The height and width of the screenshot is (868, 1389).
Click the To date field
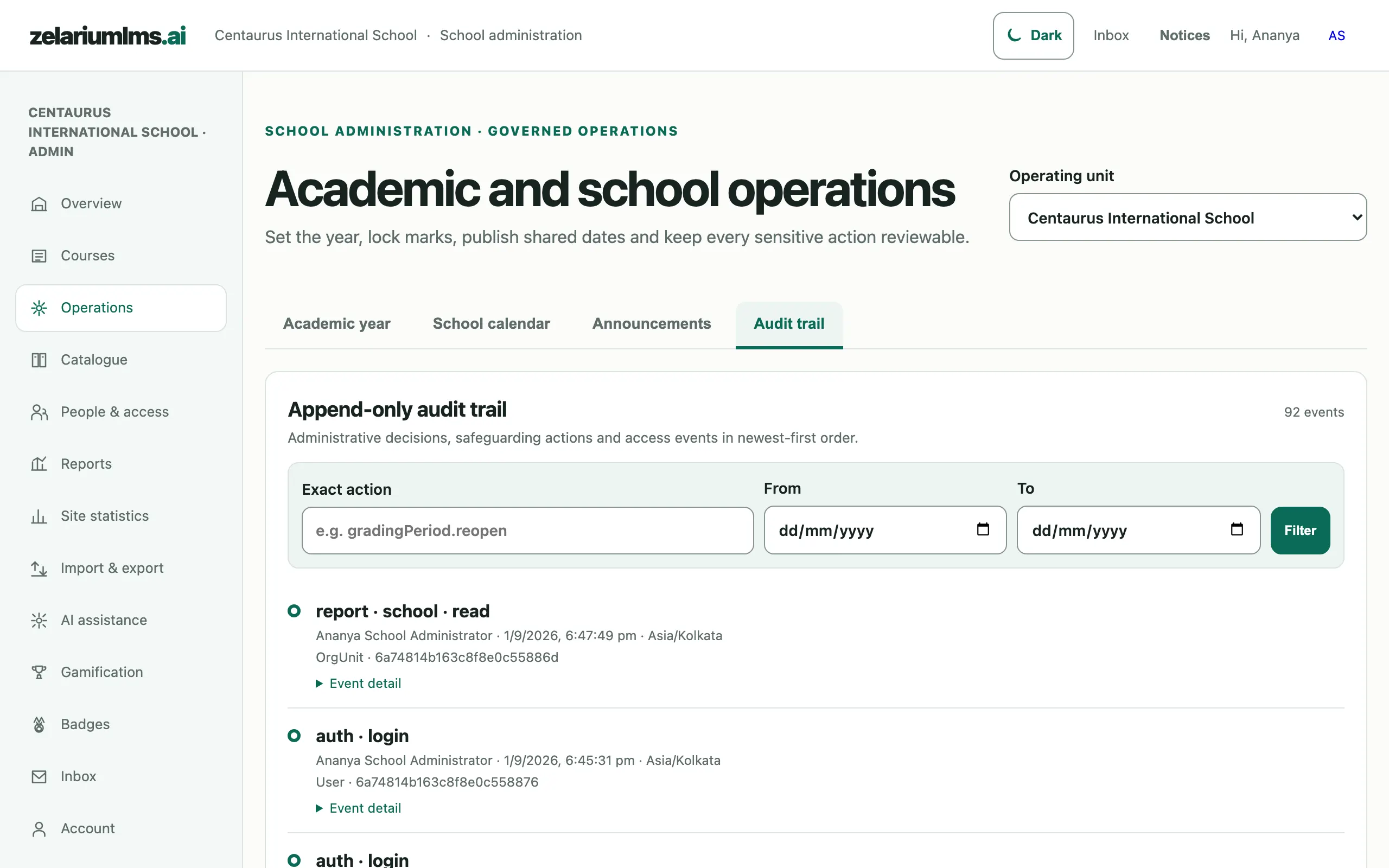tap(1138, 530)
